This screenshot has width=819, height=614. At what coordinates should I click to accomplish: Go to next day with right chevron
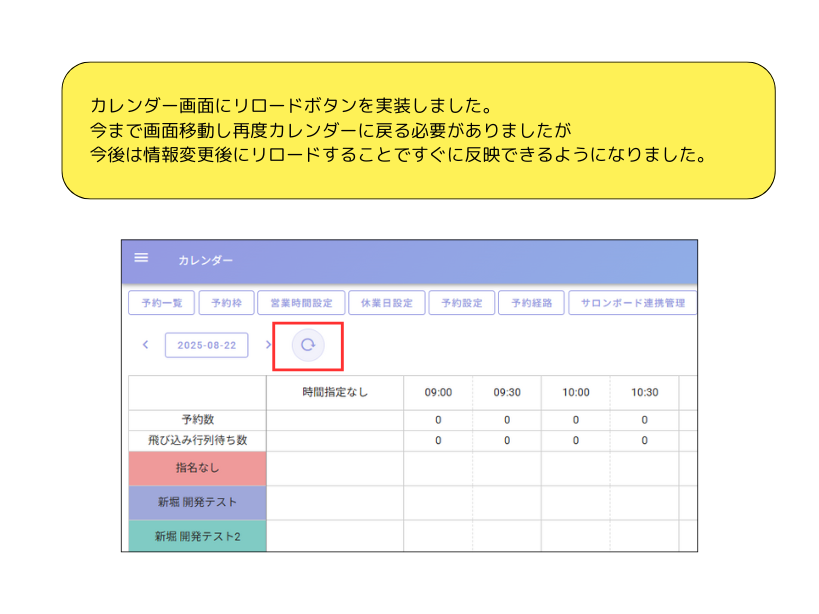pyautogui.click(x=268, y=345)
